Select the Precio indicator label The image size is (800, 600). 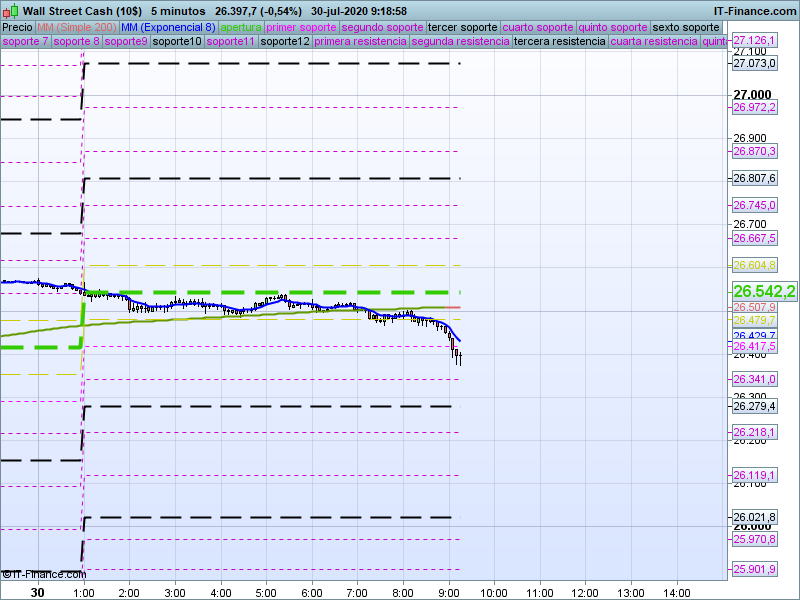pyautogui.click(x=16, y=27)
